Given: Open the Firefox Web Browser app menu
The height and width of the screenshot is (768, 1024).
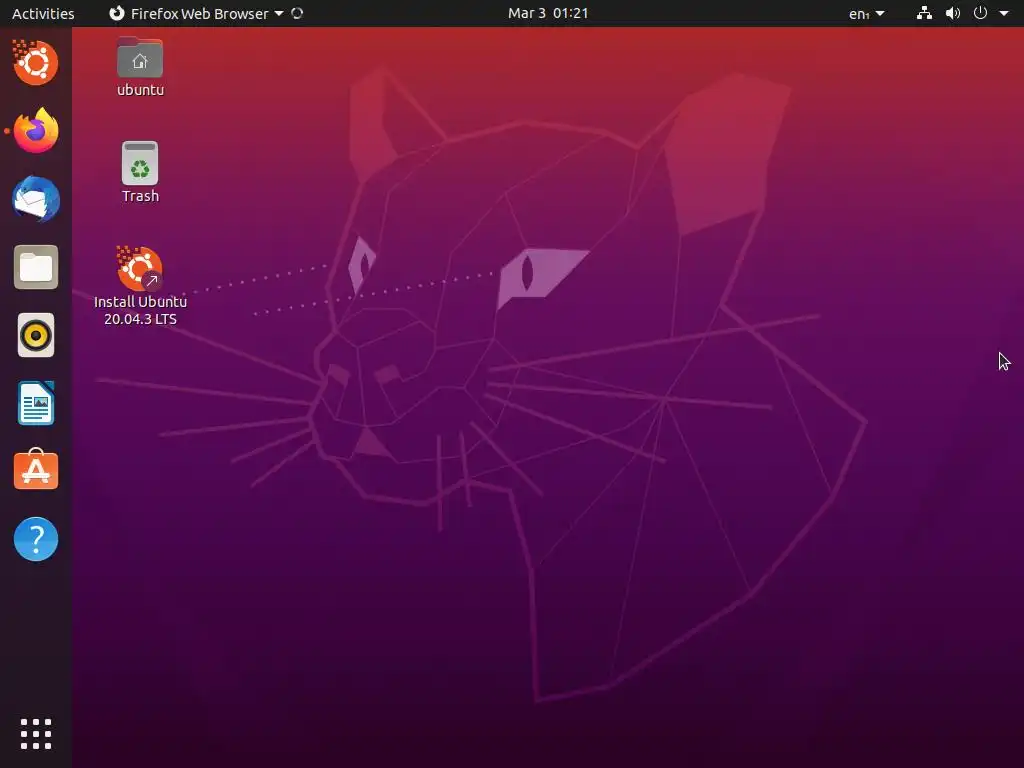Looking at the screenshot, I should 196,13.
